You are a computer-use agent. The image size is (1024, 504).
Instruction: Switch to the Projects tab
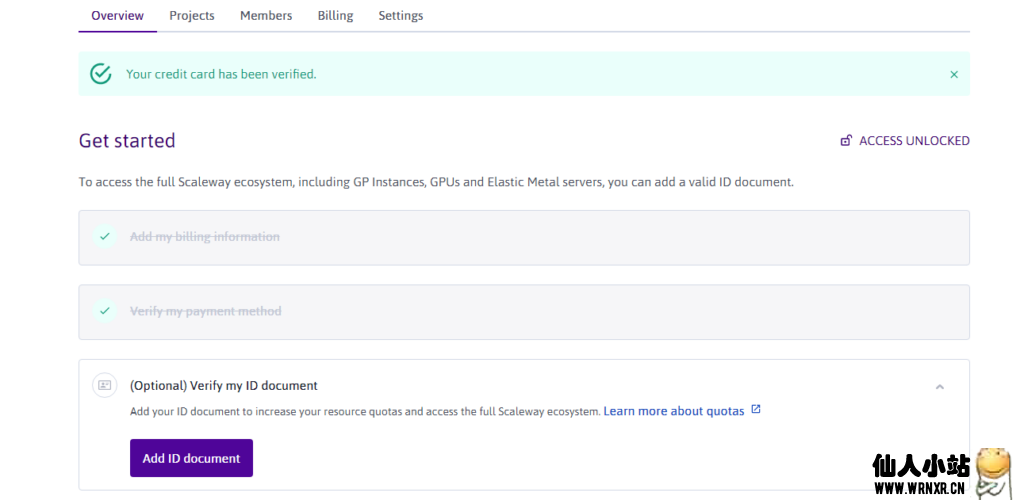(192, 16)
